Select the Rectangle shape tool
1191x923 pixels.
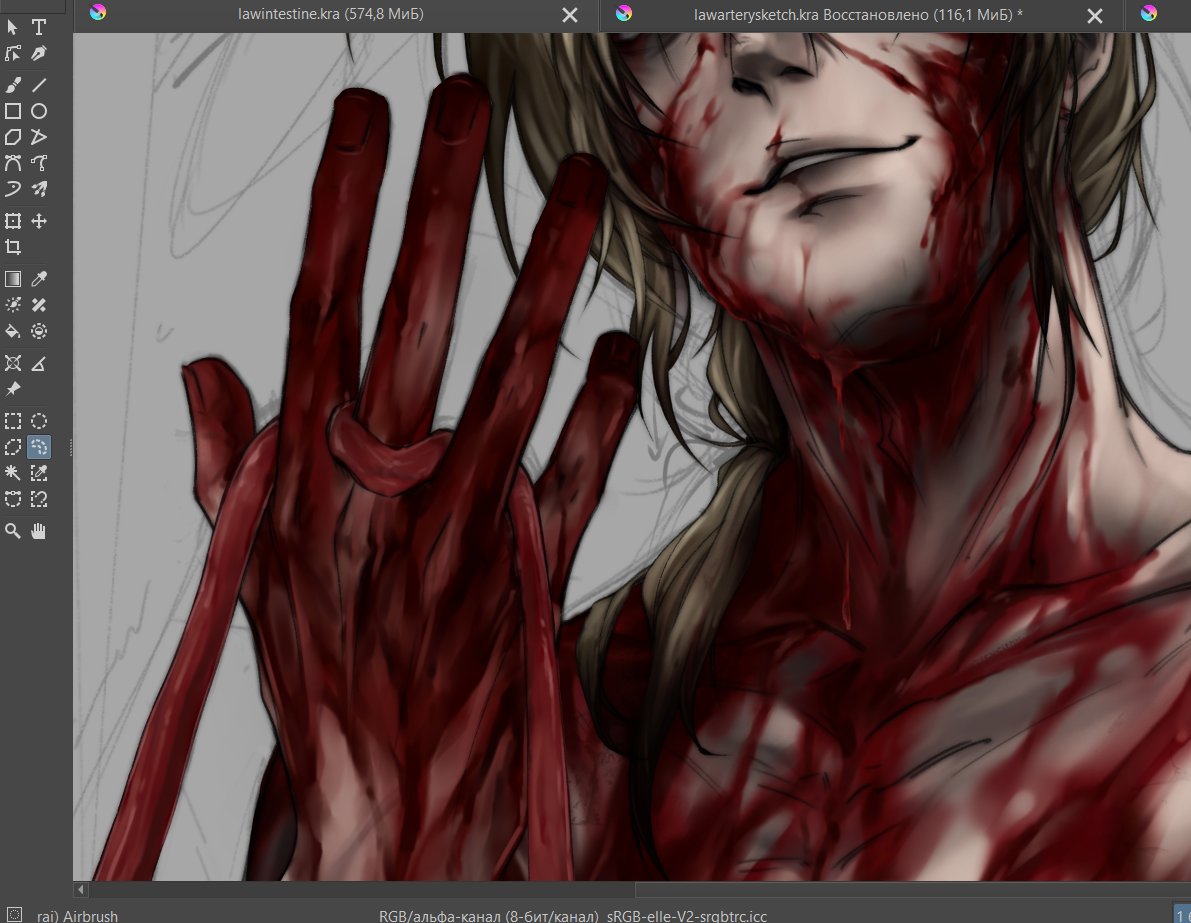13,112
